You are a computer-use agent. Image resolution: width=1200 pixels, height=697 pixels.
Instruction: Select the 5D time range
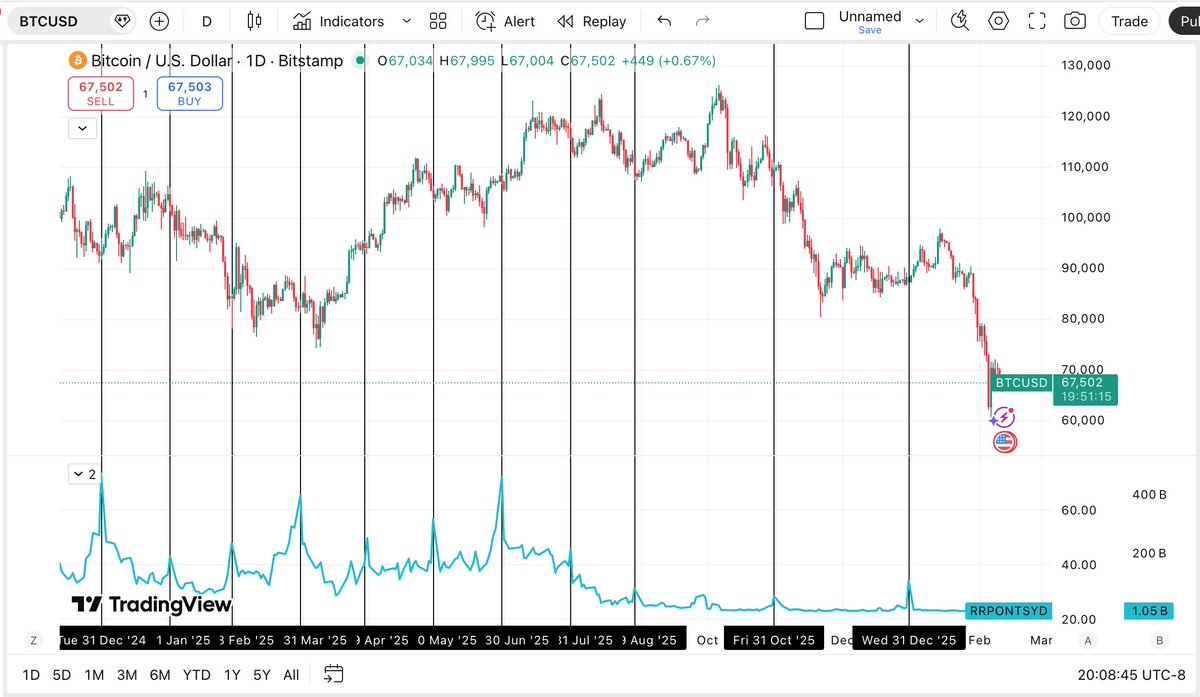tap(62, 675)
